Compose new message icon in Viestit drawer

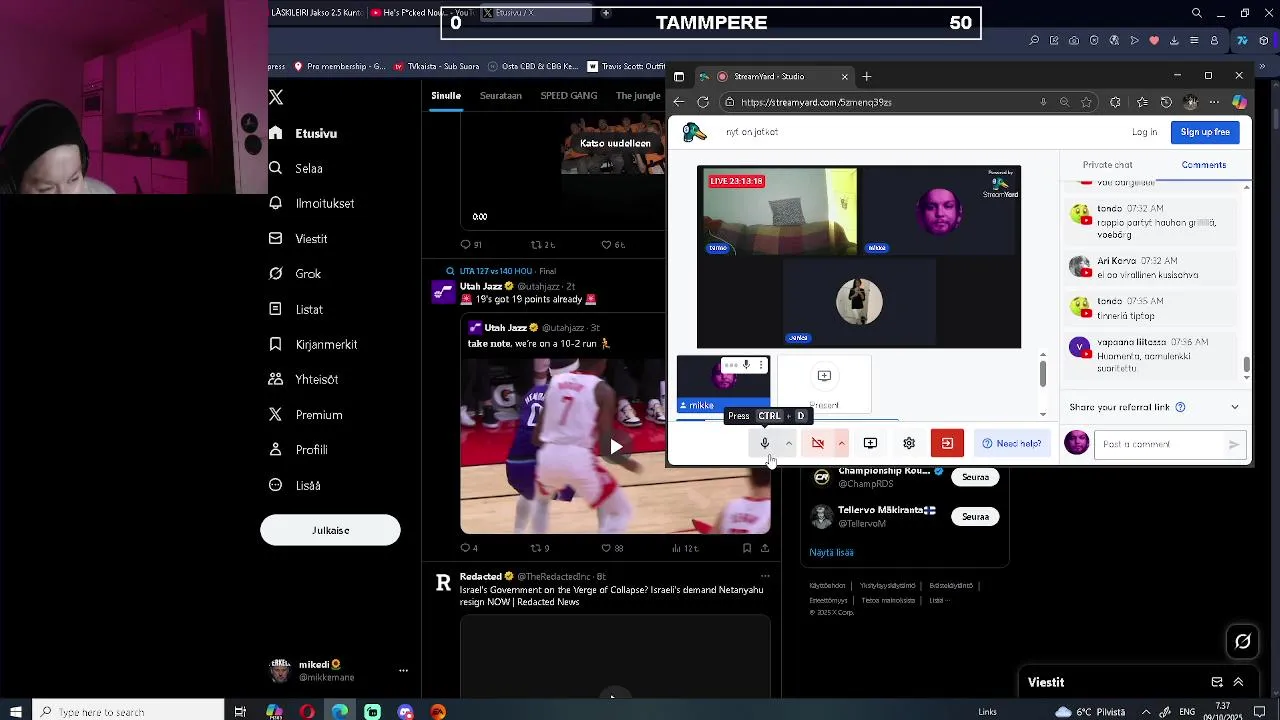click(1217, 682)
